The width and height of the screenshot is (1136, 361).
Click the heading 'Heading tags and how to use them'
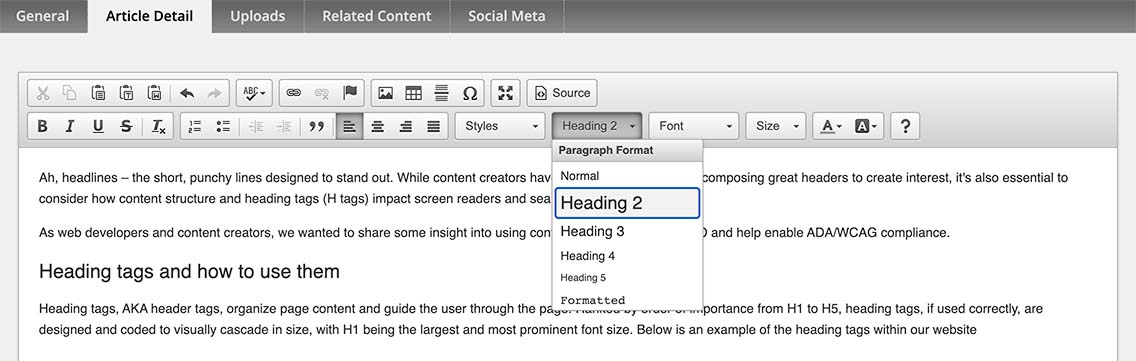189,272
